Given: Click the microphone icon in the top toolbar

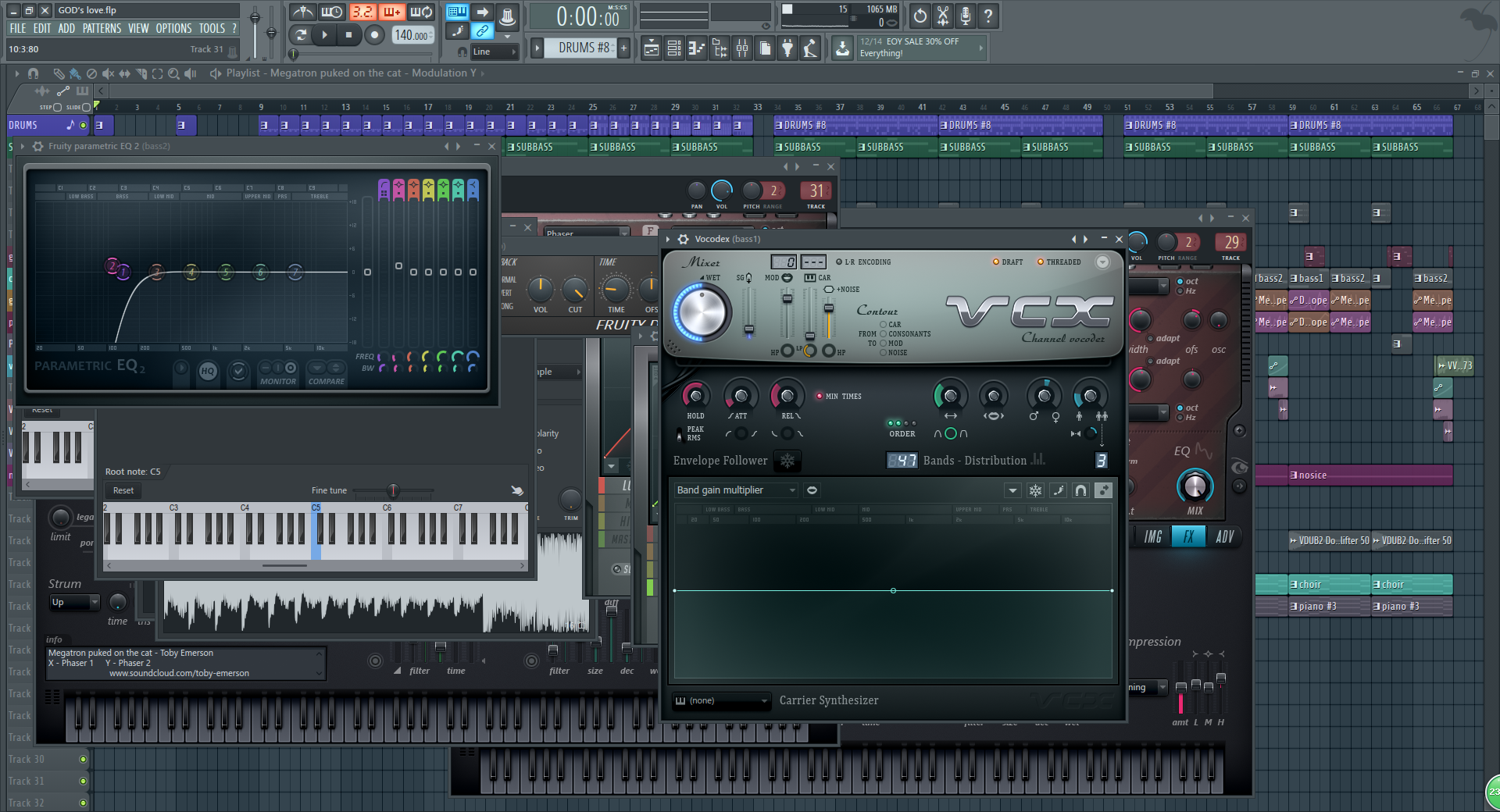Looking at the screenshot, I should pos(966,16).
